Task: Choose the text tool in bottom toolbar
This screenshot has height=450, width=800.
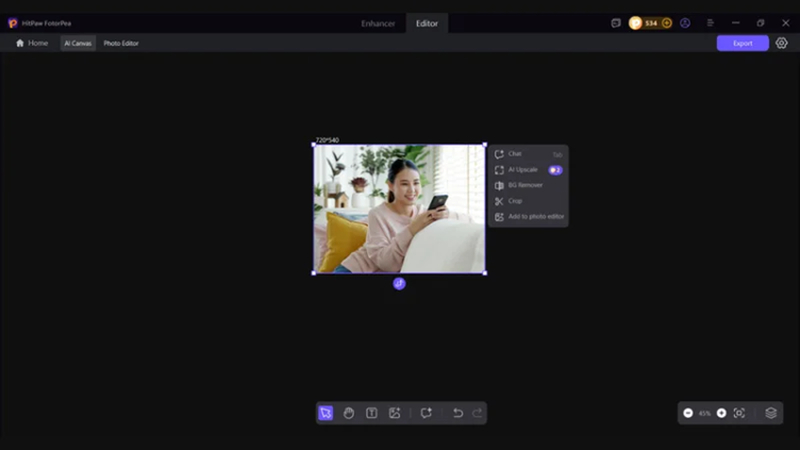Action: 371,413
